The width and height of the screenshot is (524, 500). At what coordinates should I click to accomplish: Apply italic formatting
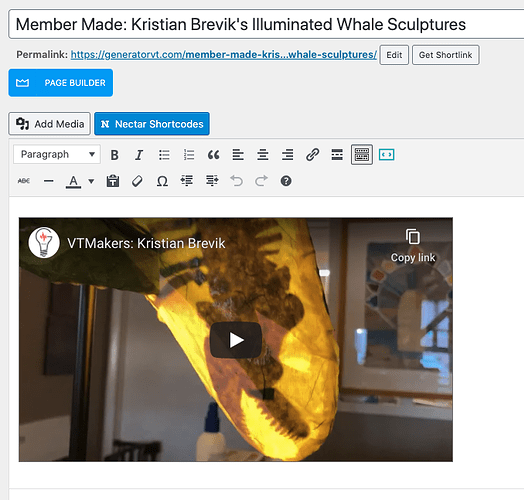click(139, 155)
